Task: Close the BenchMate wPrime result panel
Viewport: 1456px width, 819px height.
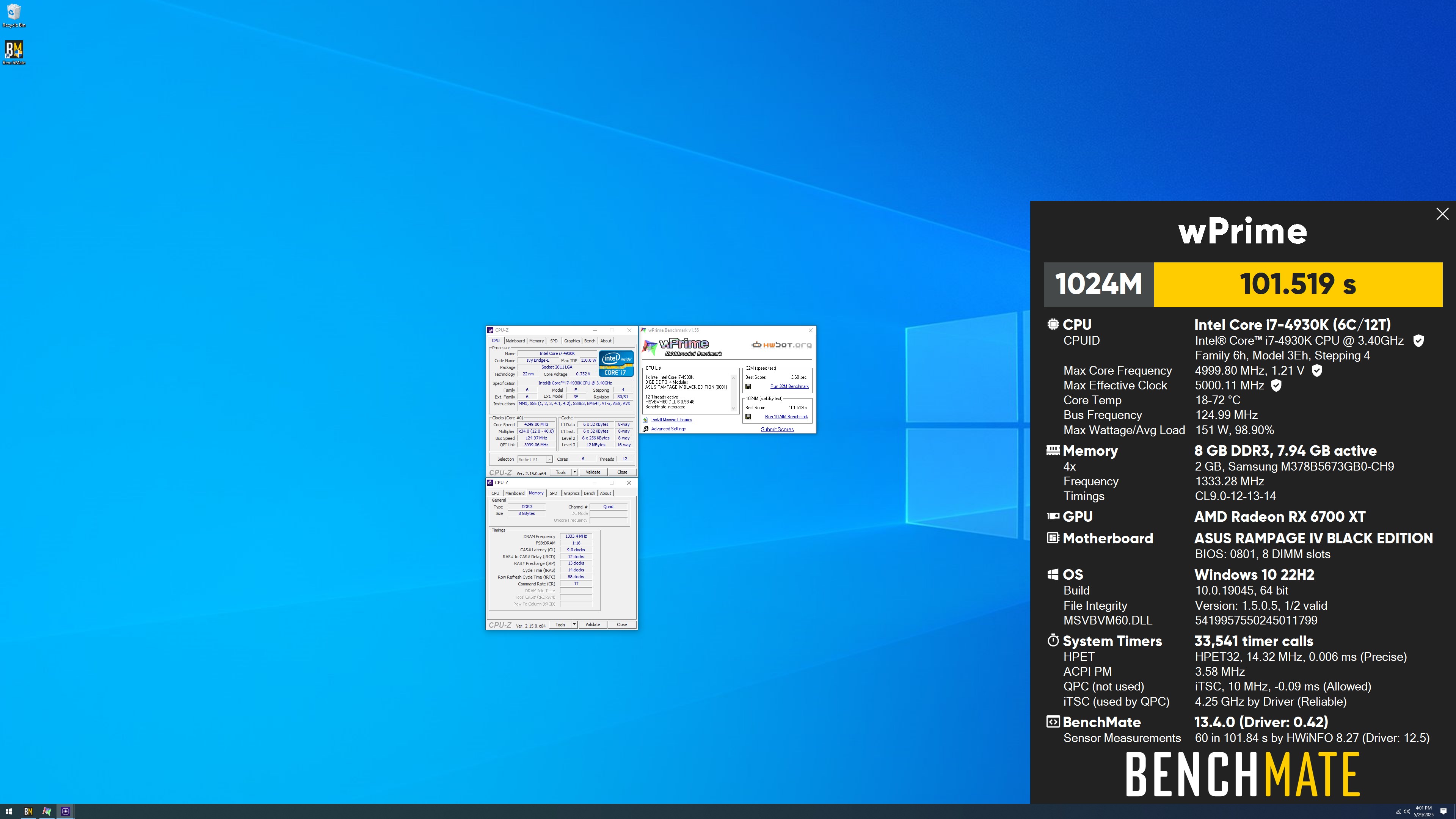Action: [x=1442, y=213]
